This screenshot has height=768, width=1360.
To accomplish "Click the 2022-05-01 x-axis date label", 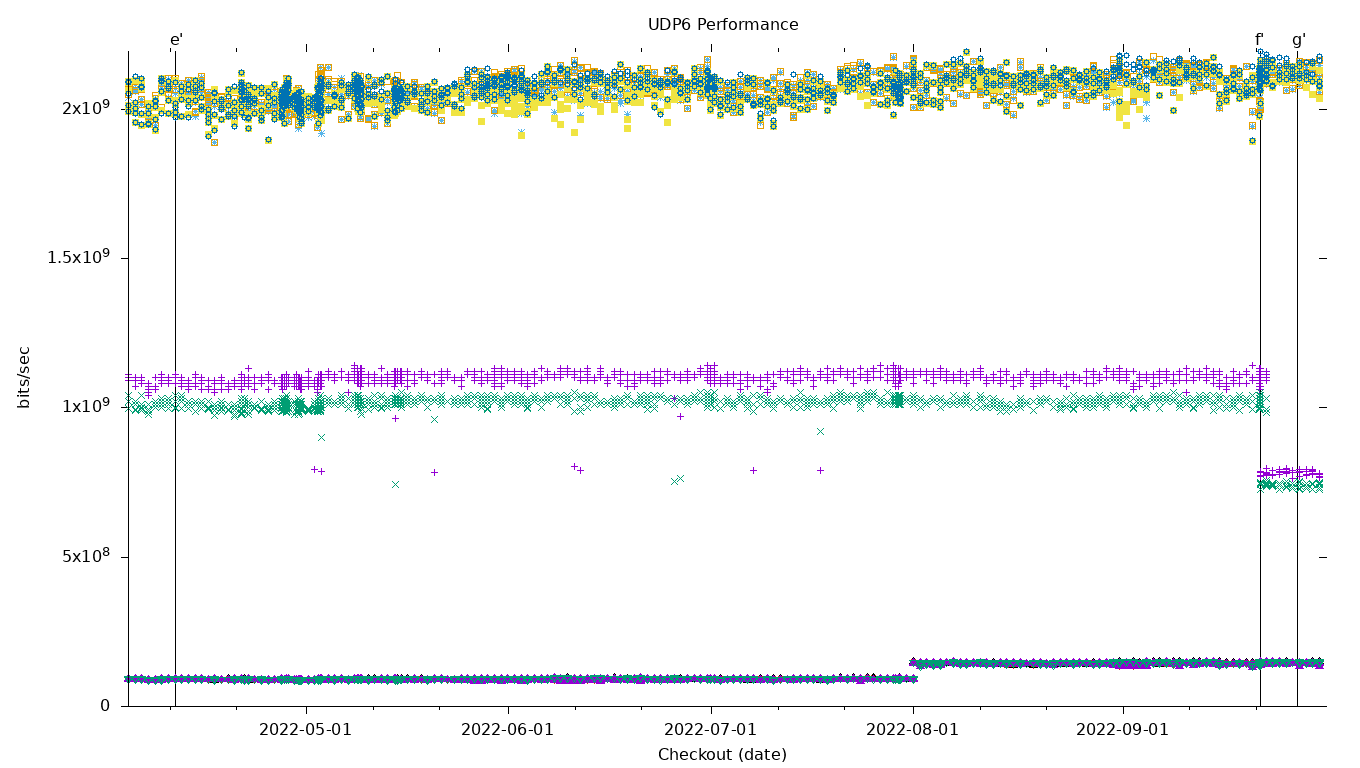I will point(305,730).
